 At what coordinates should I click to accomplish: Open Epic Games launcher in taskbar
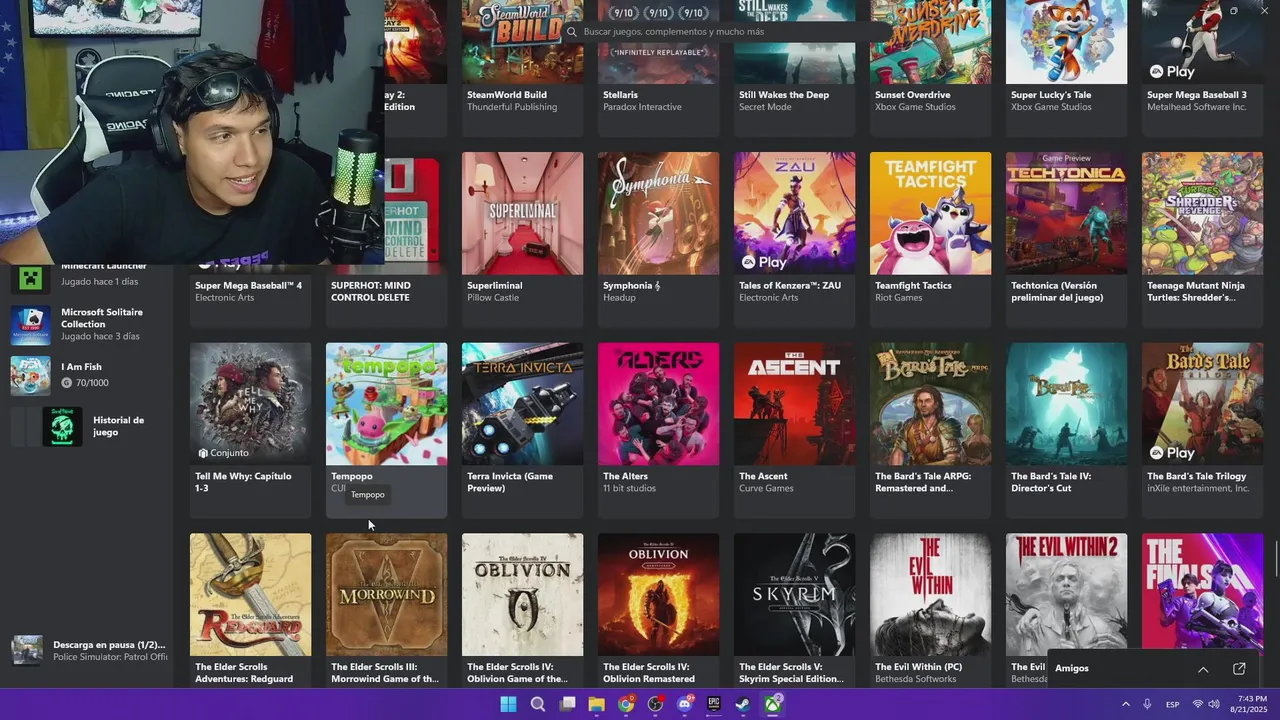click(714, 704)
